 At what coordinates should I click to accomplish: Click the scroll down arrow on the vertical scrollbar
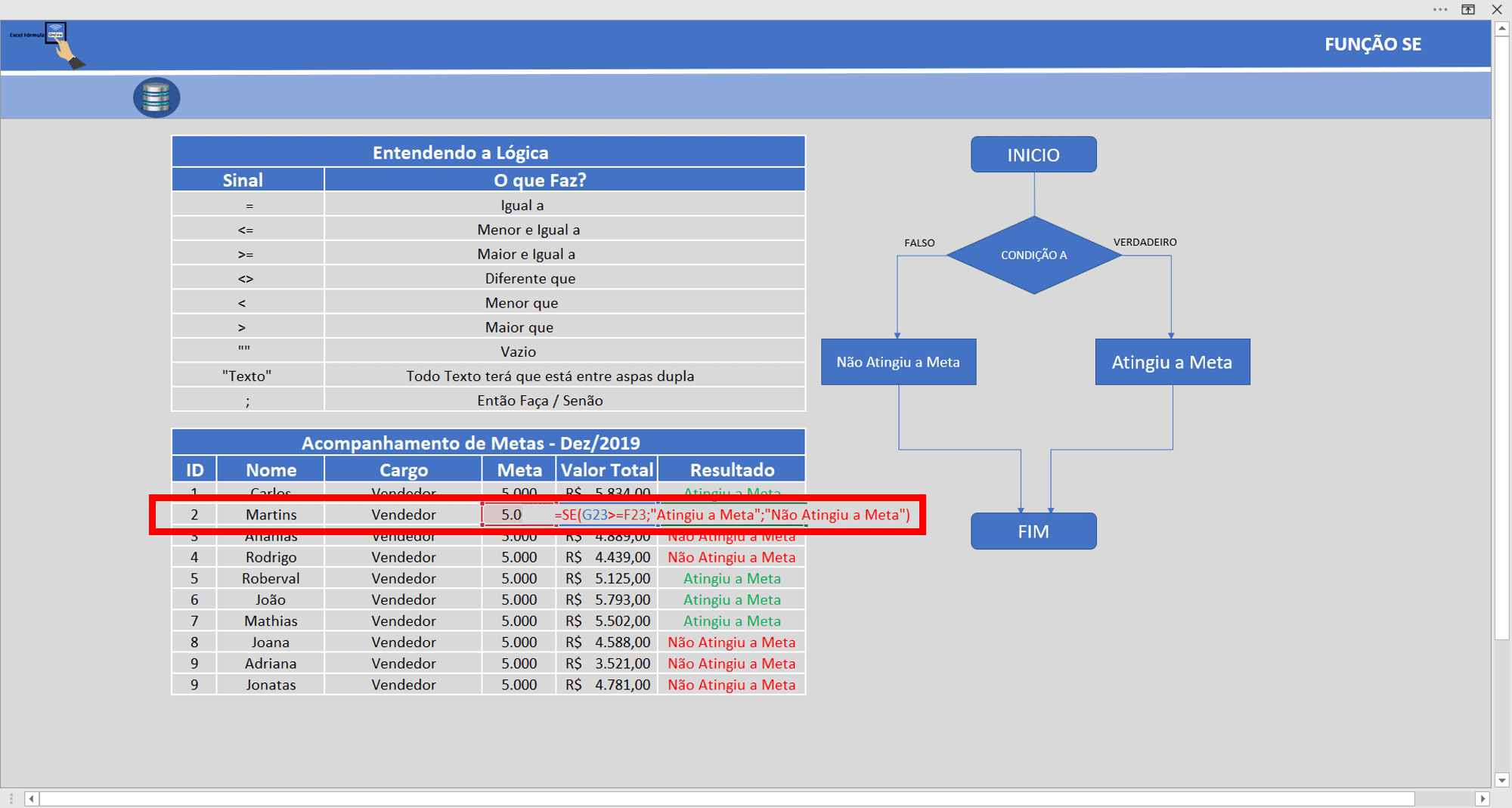point(1502,780)
